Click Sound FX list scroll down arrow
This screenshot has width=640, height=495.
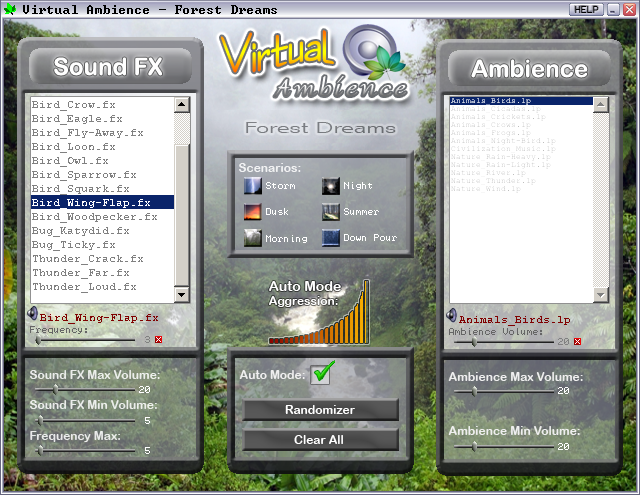182,294
